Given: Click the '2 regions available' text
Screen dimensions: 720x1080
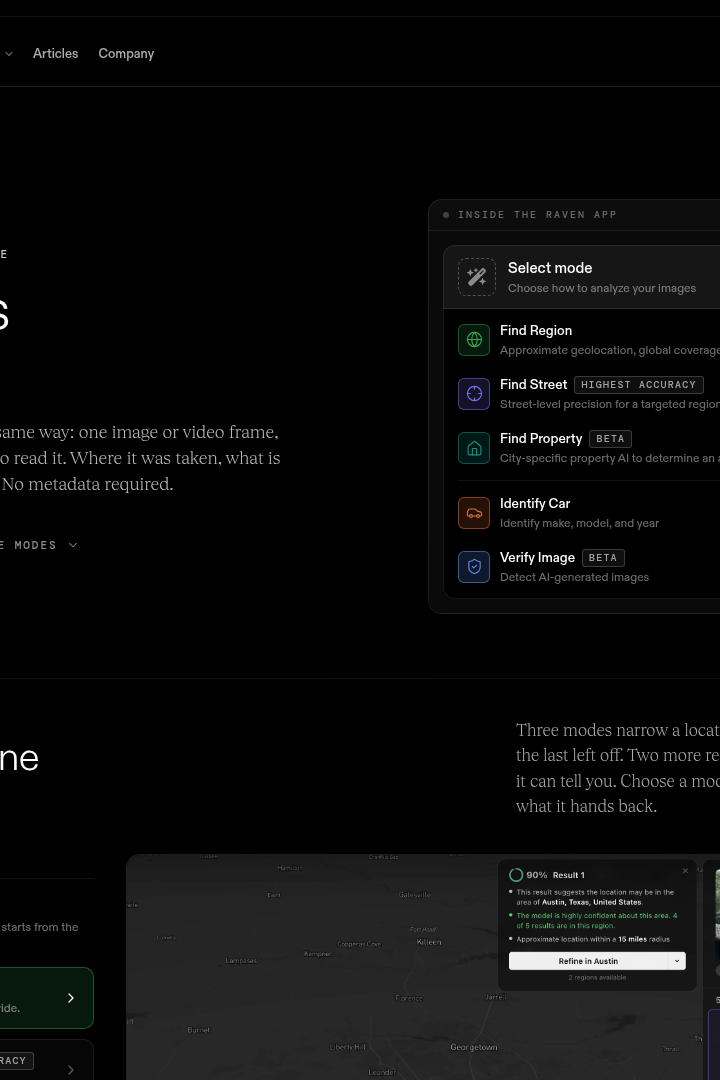Looking at the screenshot, I should 597,977.
